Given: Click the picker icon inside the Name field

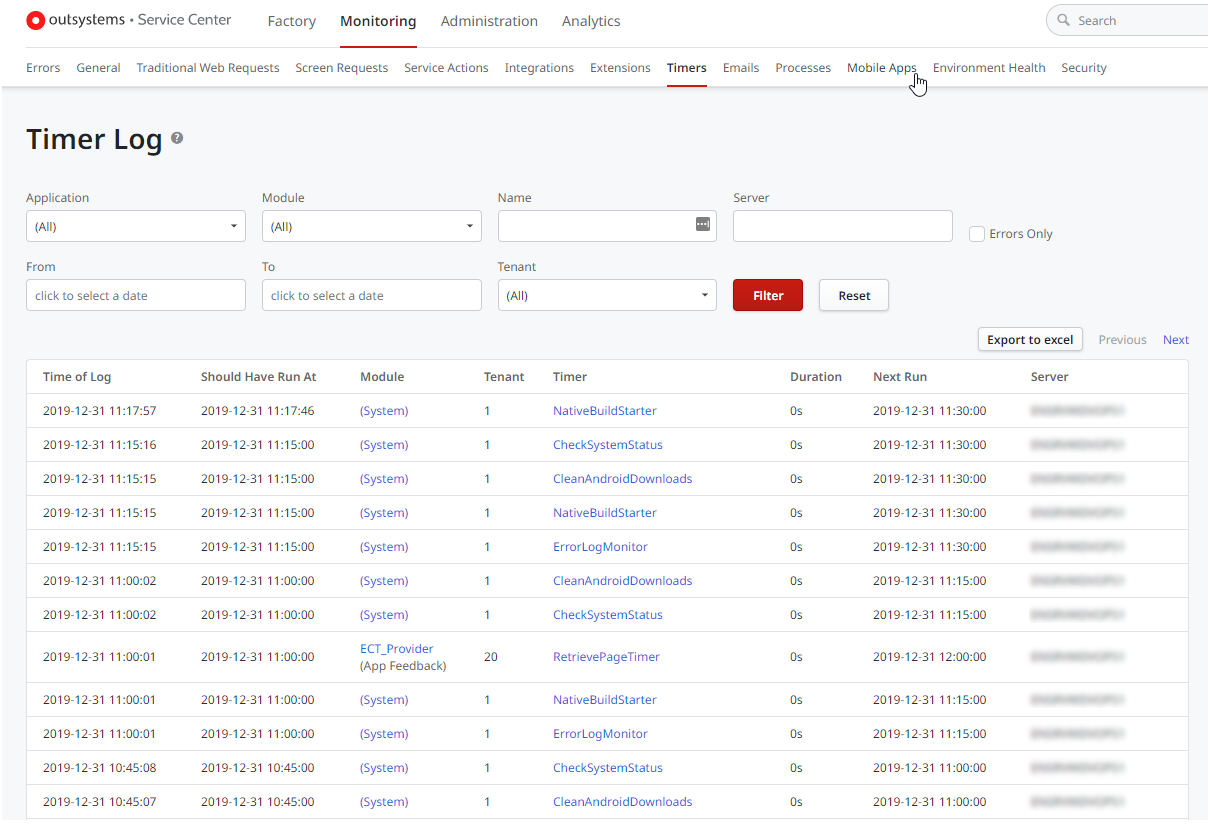Looking at the screenshot, I should [x=703, y=226].
